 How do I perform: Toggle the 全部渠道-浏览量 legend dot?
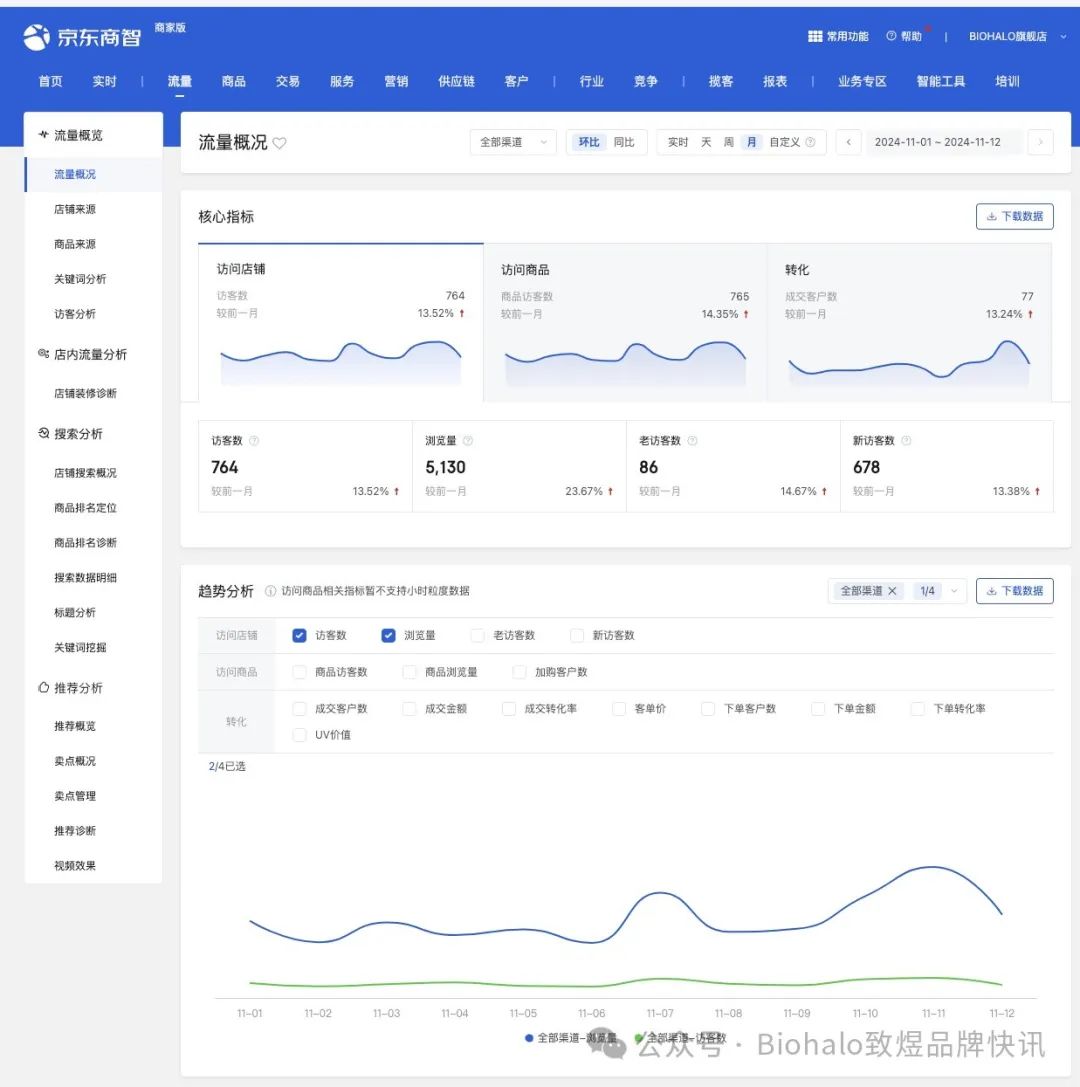[x=529, y=1038]
